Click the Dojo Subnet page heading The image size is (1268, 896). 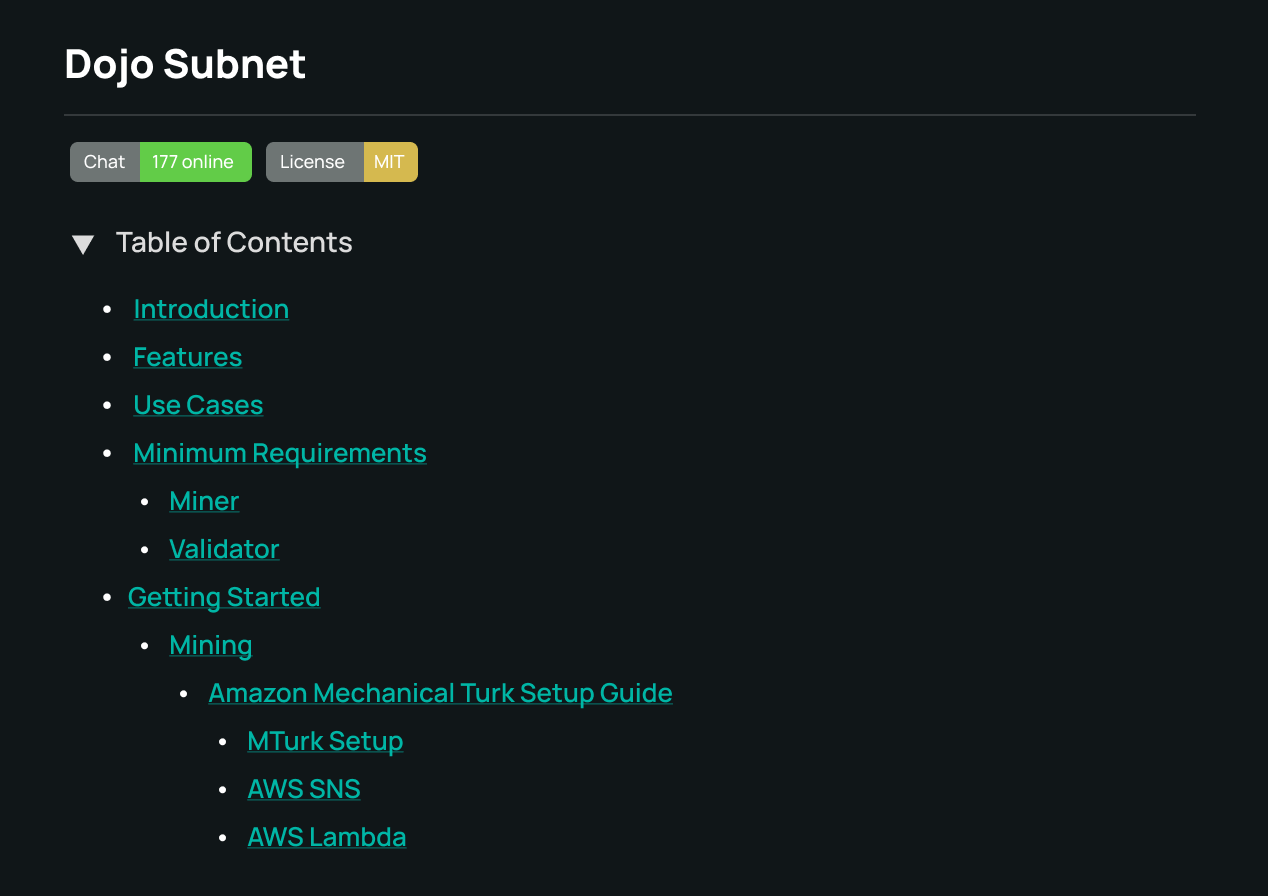185,64
